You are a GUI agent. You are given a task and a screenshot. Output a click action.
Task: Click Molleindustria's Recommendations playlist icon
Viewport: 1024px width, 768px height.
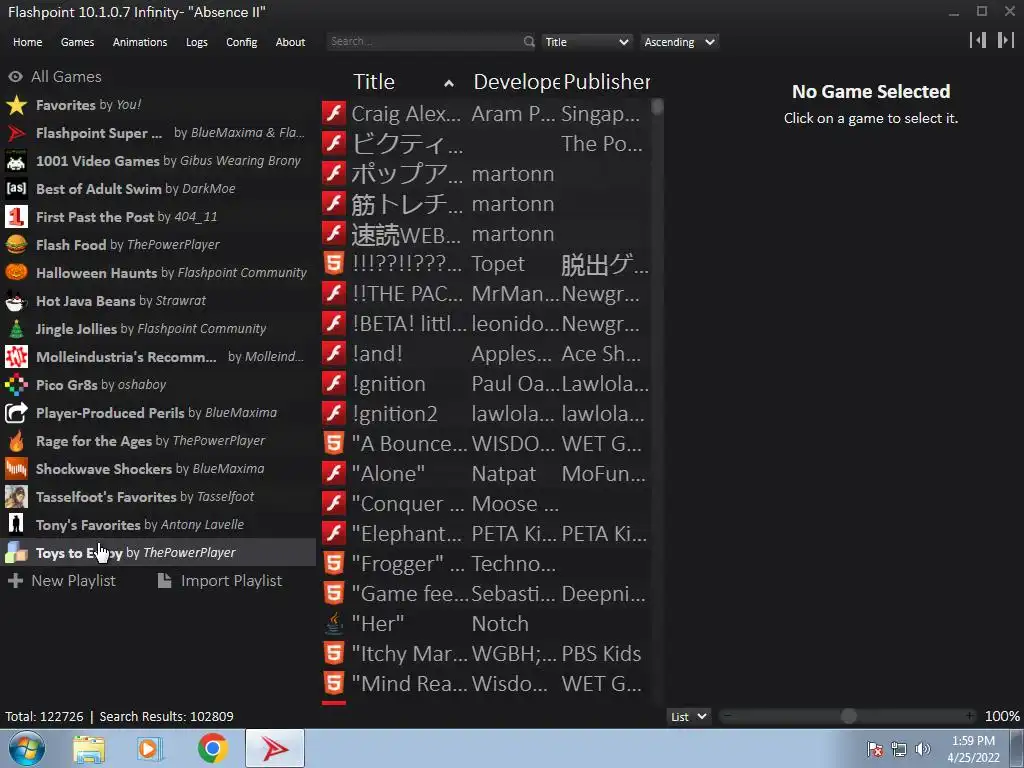point(16,357)
